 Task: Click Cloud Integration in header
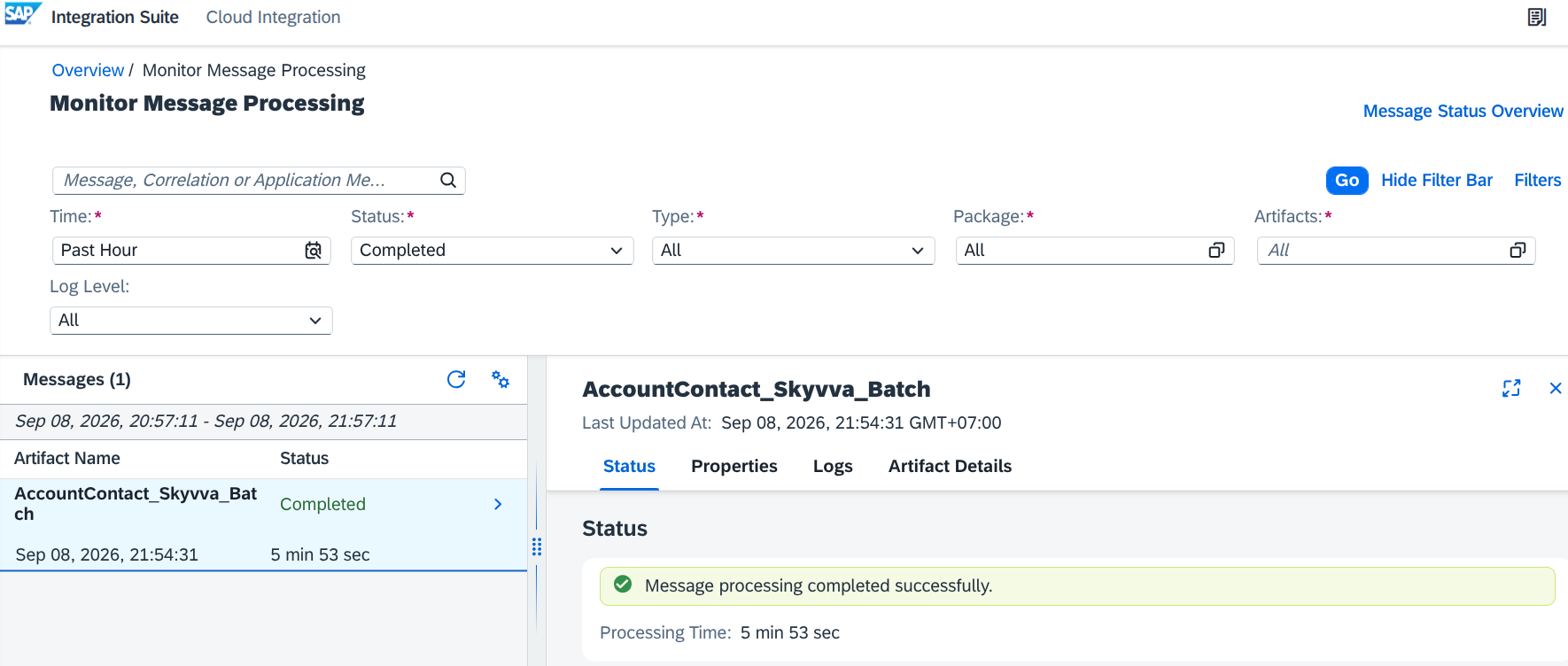(273, 17)
